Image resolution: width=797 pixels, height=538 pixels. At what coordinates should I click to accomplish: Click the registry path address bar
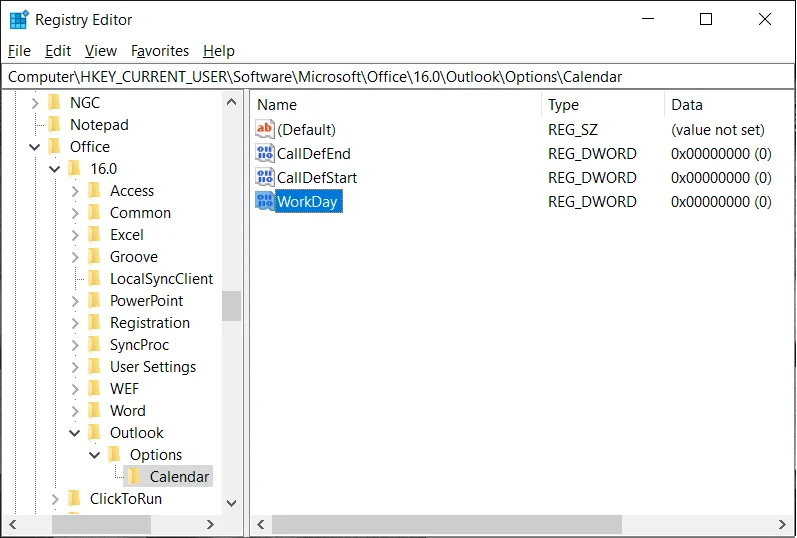click(x=398, y=77)
